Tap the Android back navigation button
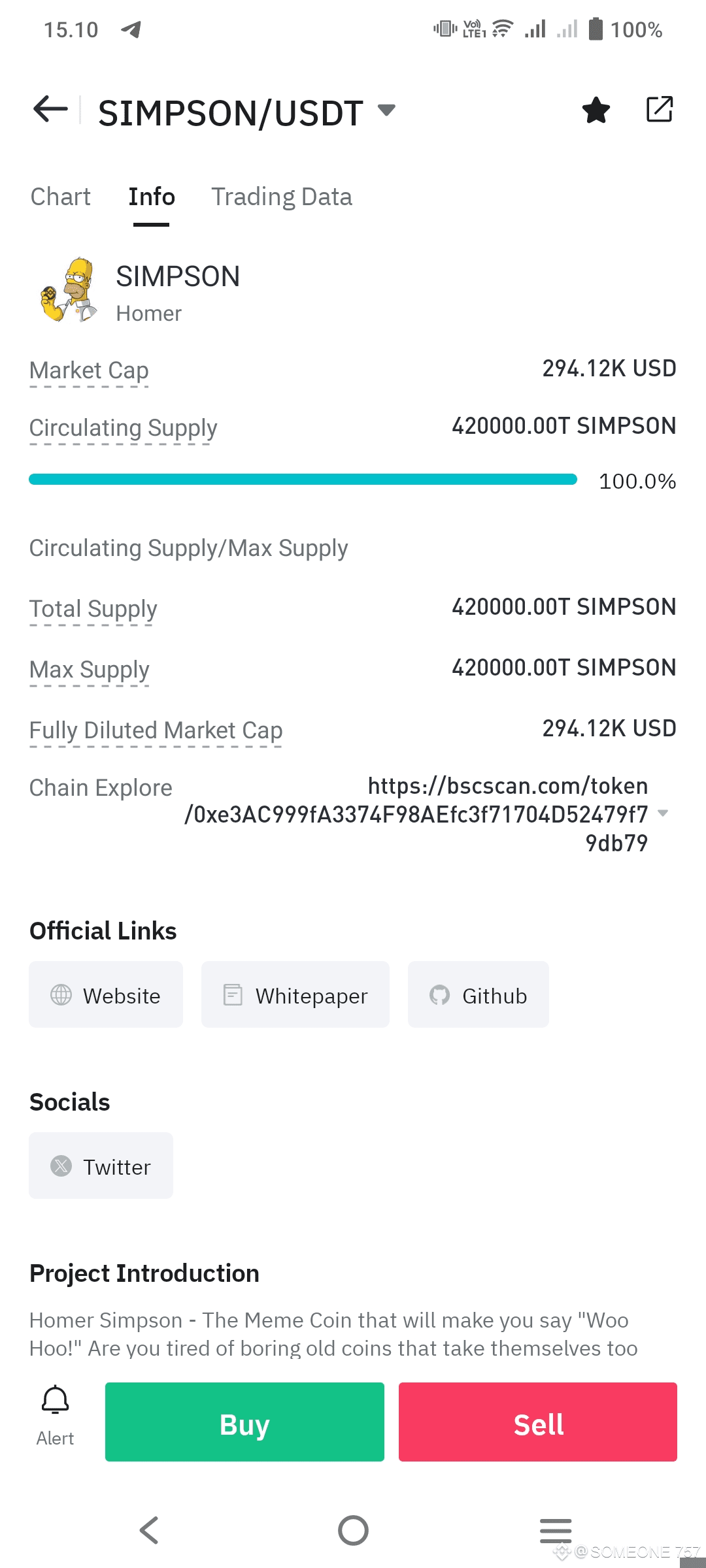Image resolution: width=706 pixels, height=1568 pixels. tap(149, 1530)
